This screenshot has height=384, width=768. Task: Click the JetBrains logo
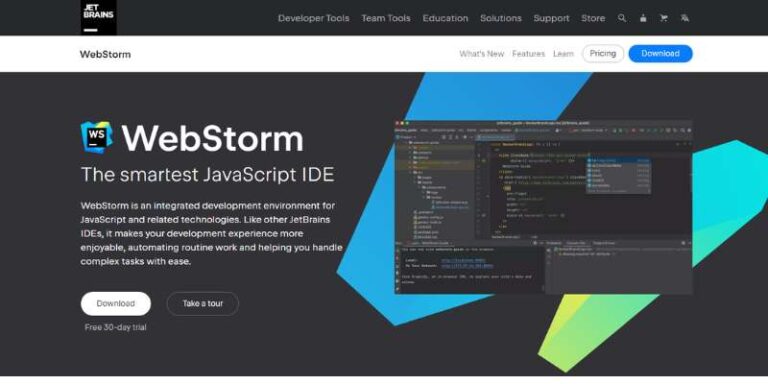(98, 17)
